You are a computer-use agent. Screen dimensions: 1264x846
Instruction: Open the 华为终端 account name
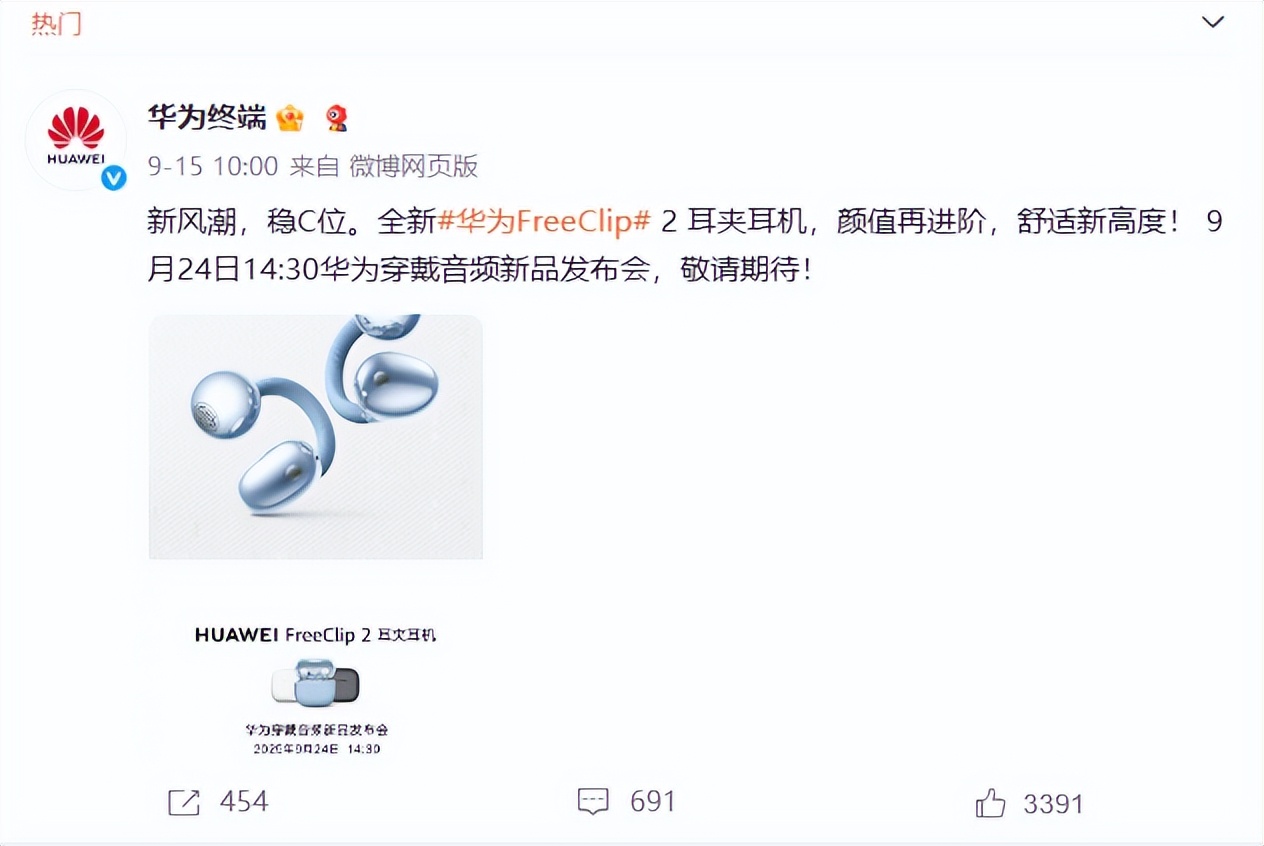[207, 118]
